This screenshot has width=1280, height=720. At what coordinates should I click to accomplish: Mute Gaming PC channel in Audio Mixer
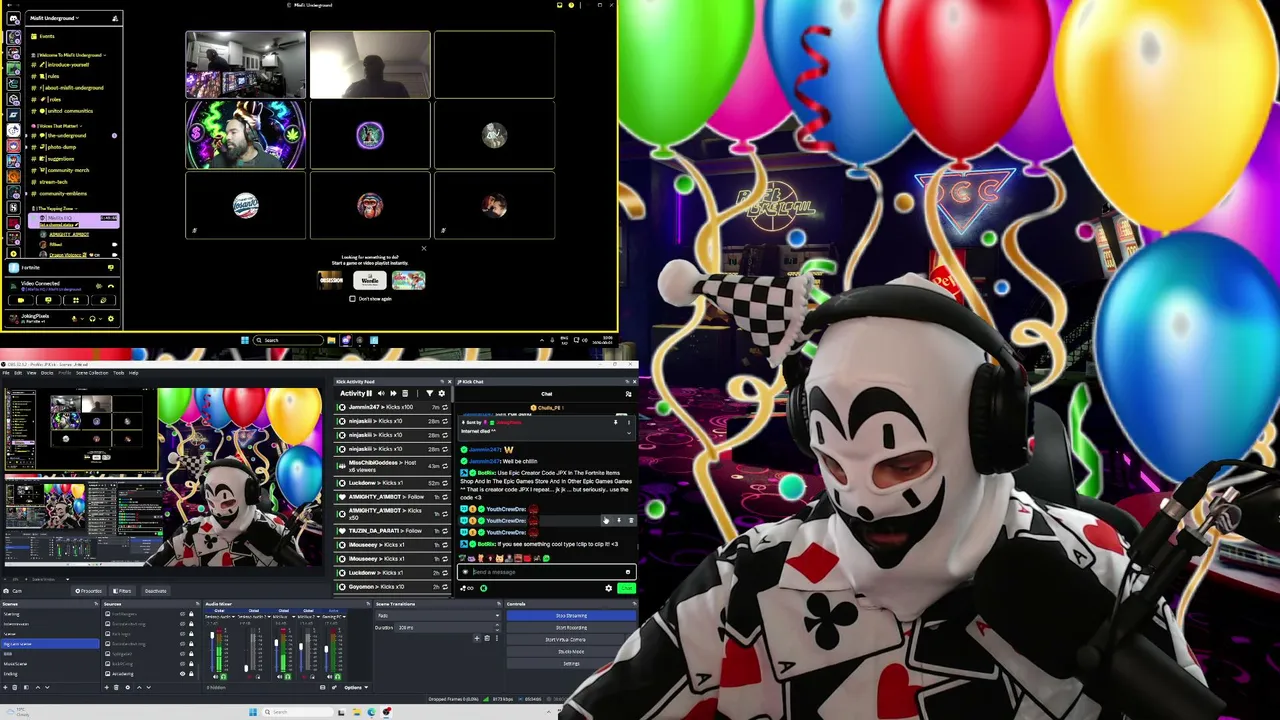click(330, 677)
